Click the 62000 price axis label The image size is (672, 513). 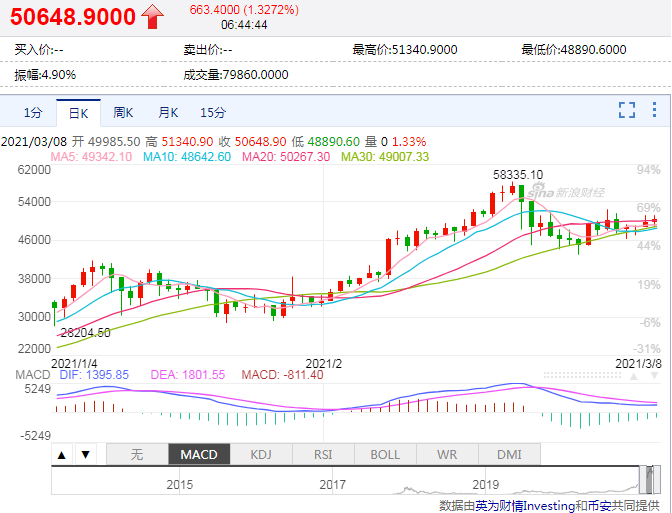34,170
